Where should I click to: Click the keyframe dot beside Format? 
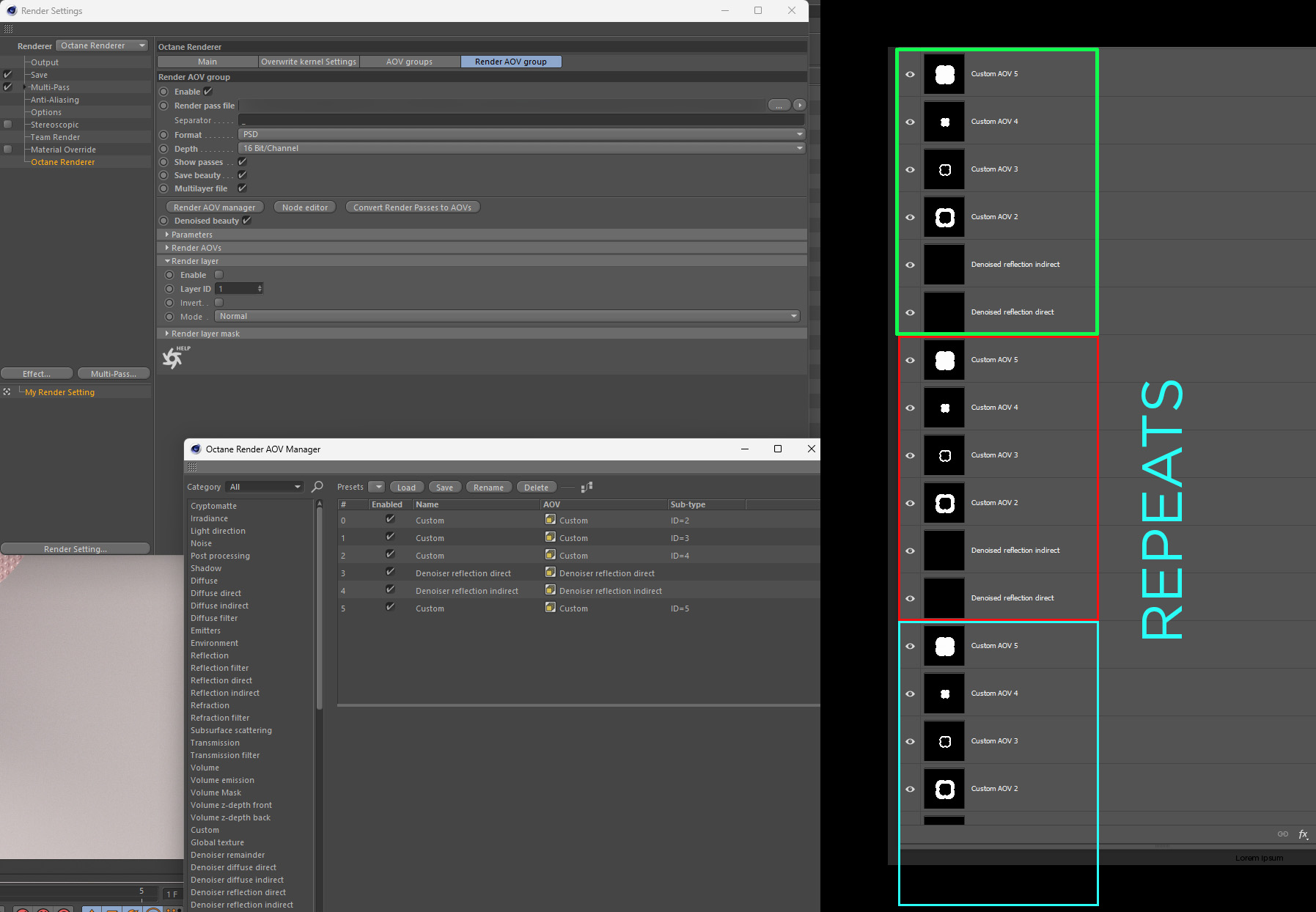[x=164, y=135]
